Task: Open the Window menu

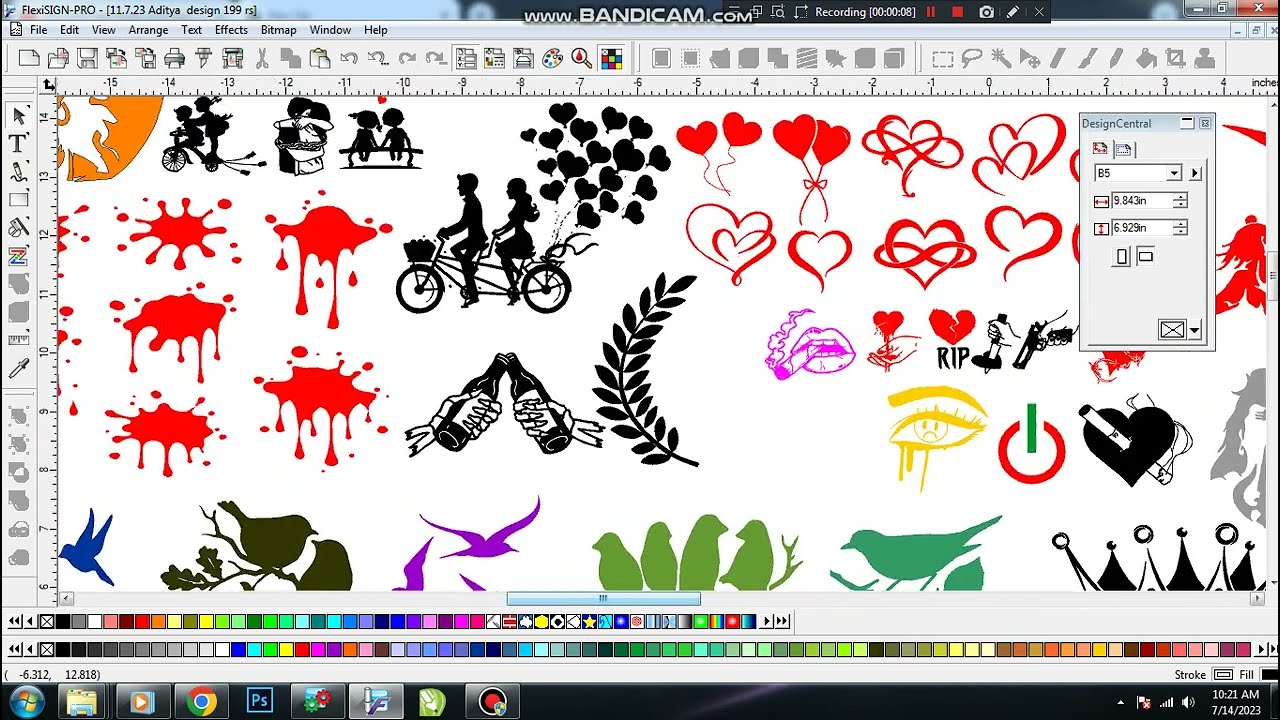Action: click(x=330, y=30)
